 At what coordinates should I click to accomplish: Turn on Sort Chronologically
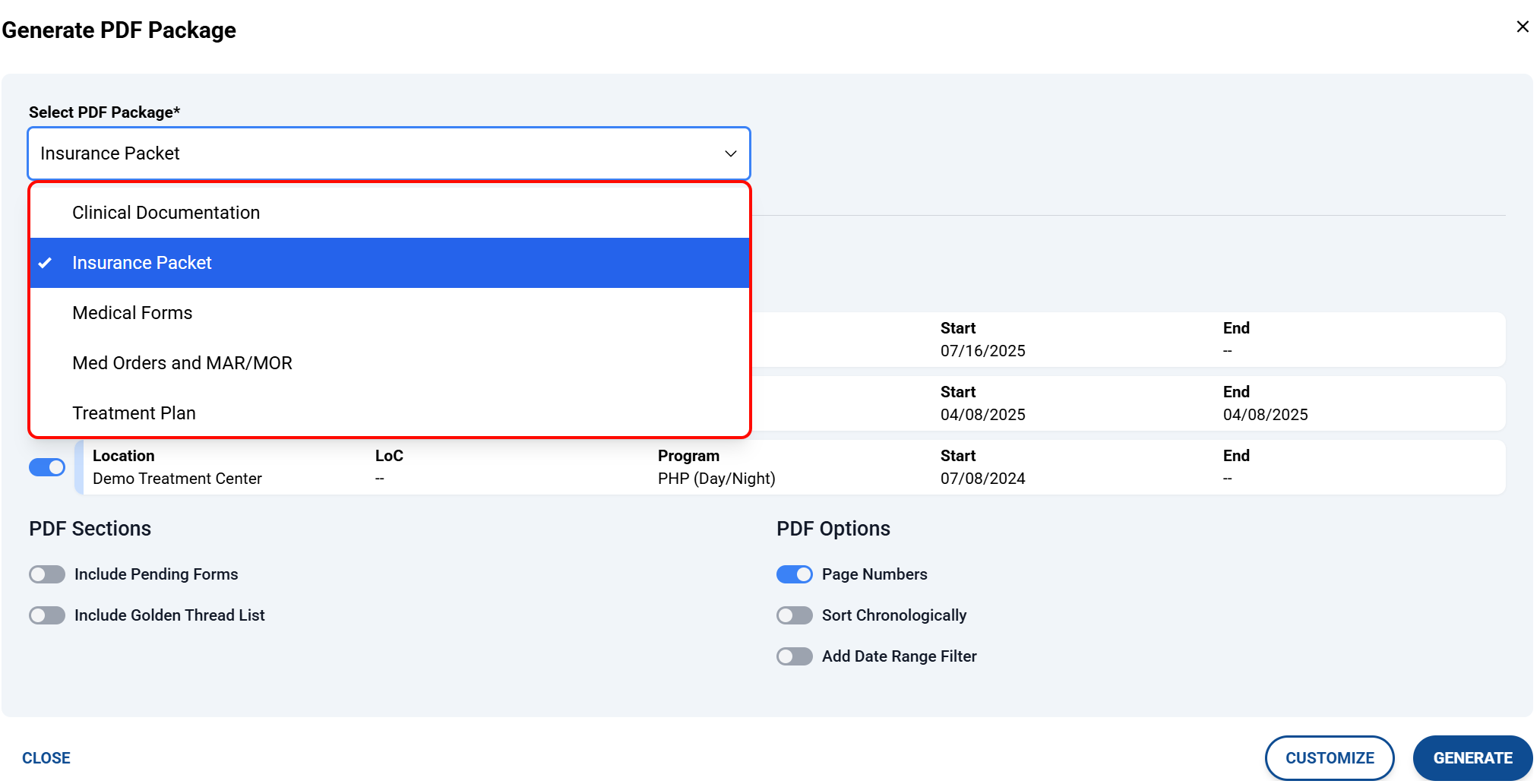click(x=794, y=615)
